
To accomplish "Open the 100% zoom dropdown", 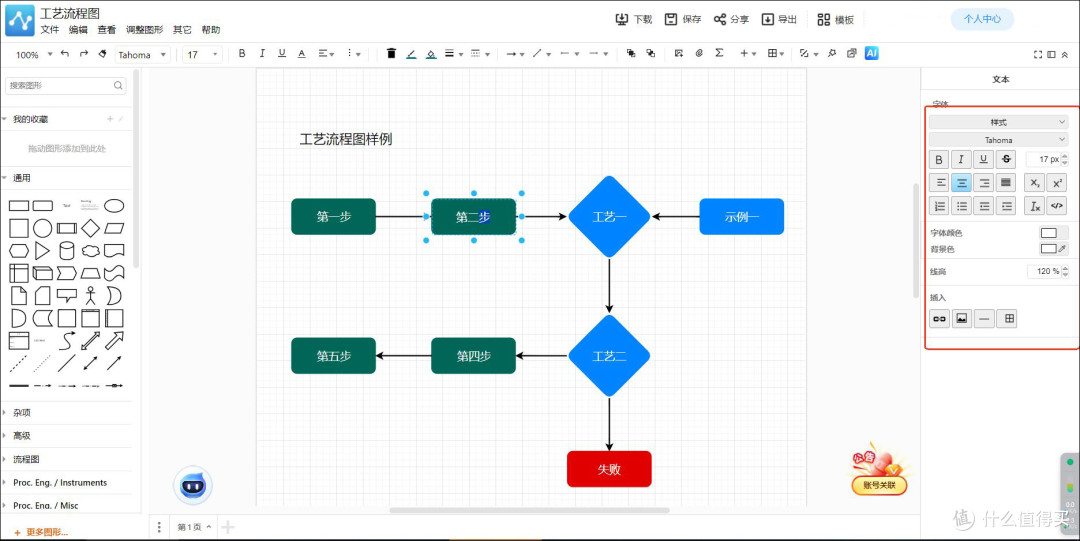I will pos(34,54).
